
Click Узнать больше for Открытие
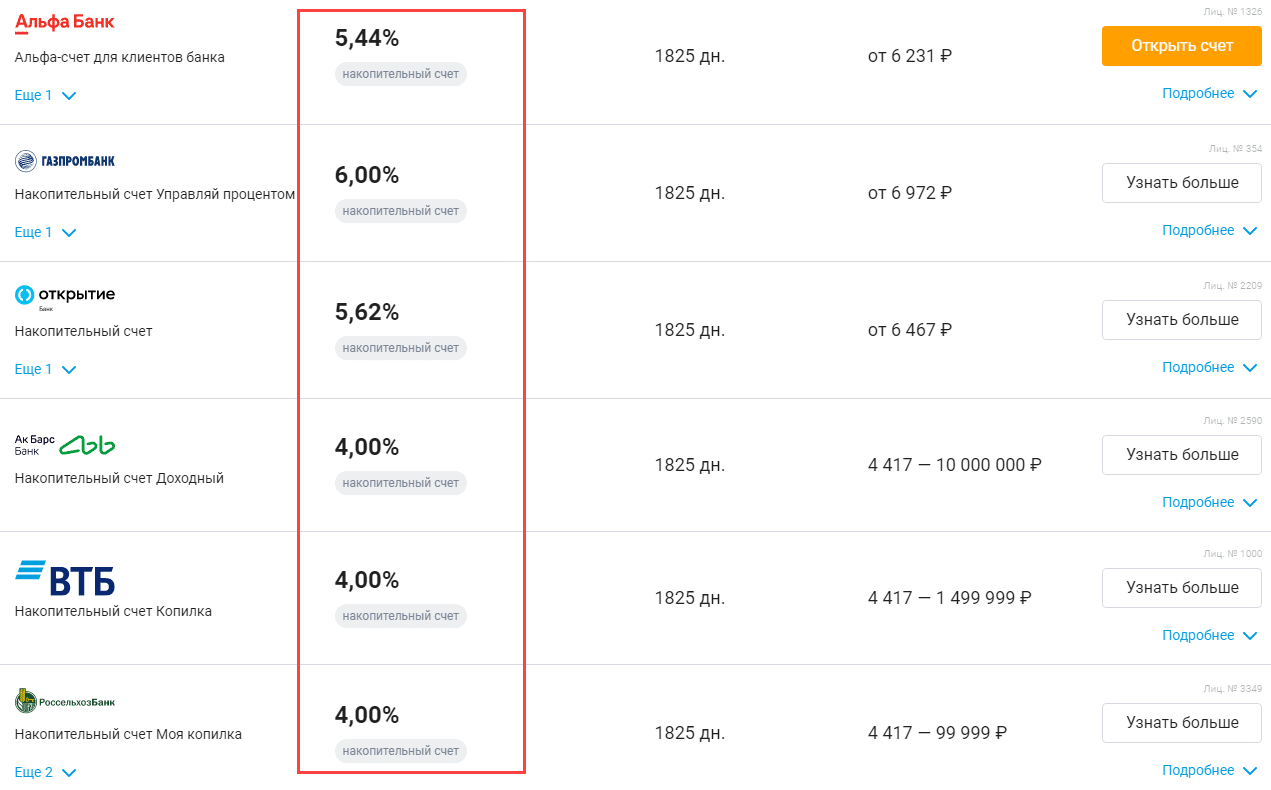(1181, 320)
